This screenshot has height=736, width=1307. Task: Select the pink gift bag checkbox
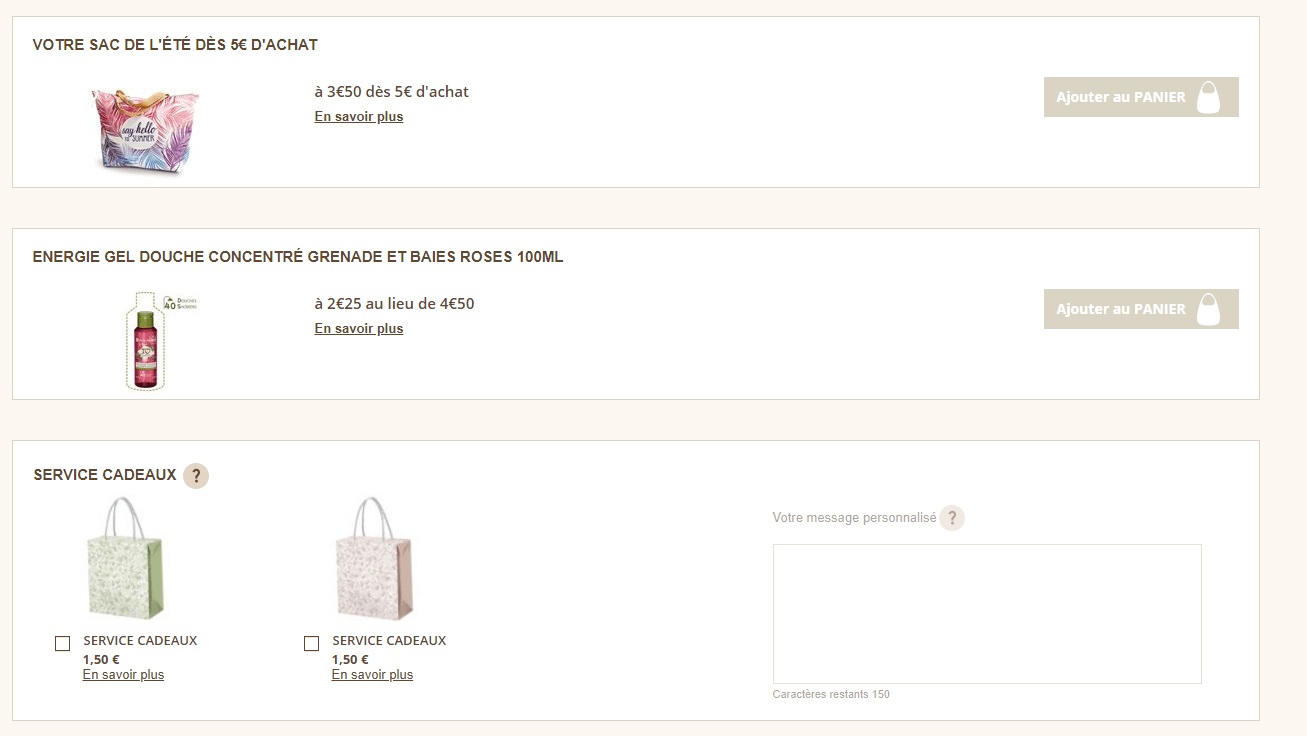[311, 644]
